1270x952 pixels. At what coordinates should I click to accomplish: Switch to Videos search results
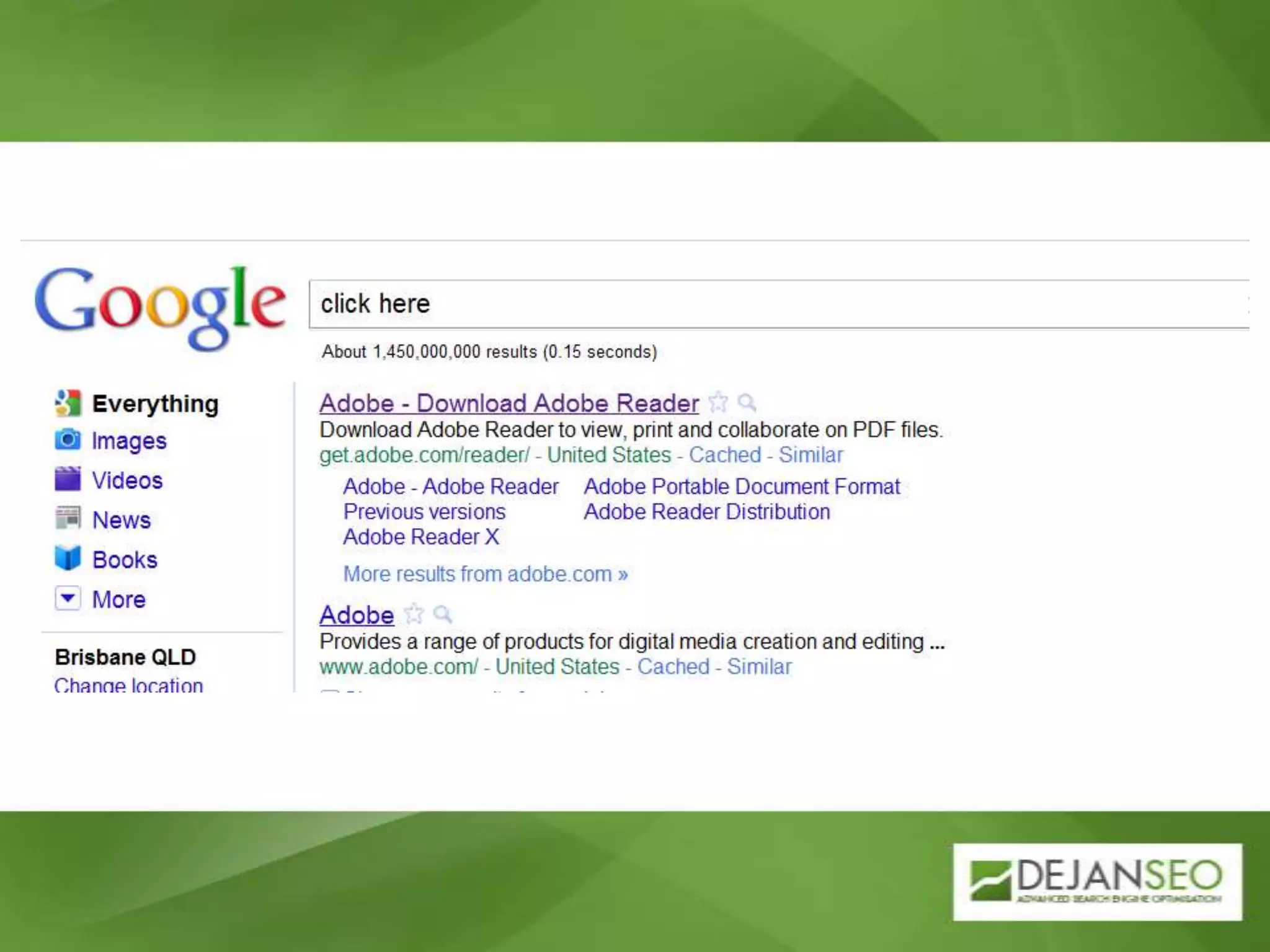(127, 480)
